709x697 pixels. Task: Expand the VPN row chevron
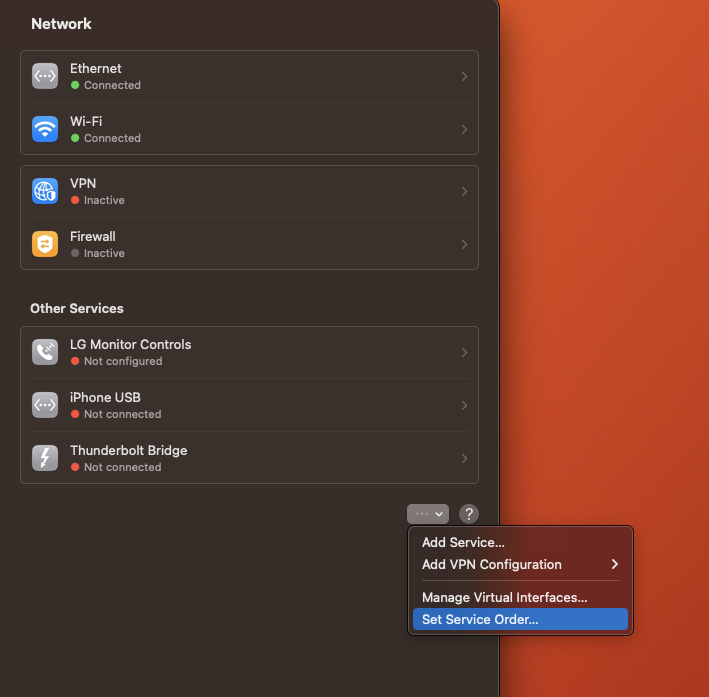(x=464, y=191)
